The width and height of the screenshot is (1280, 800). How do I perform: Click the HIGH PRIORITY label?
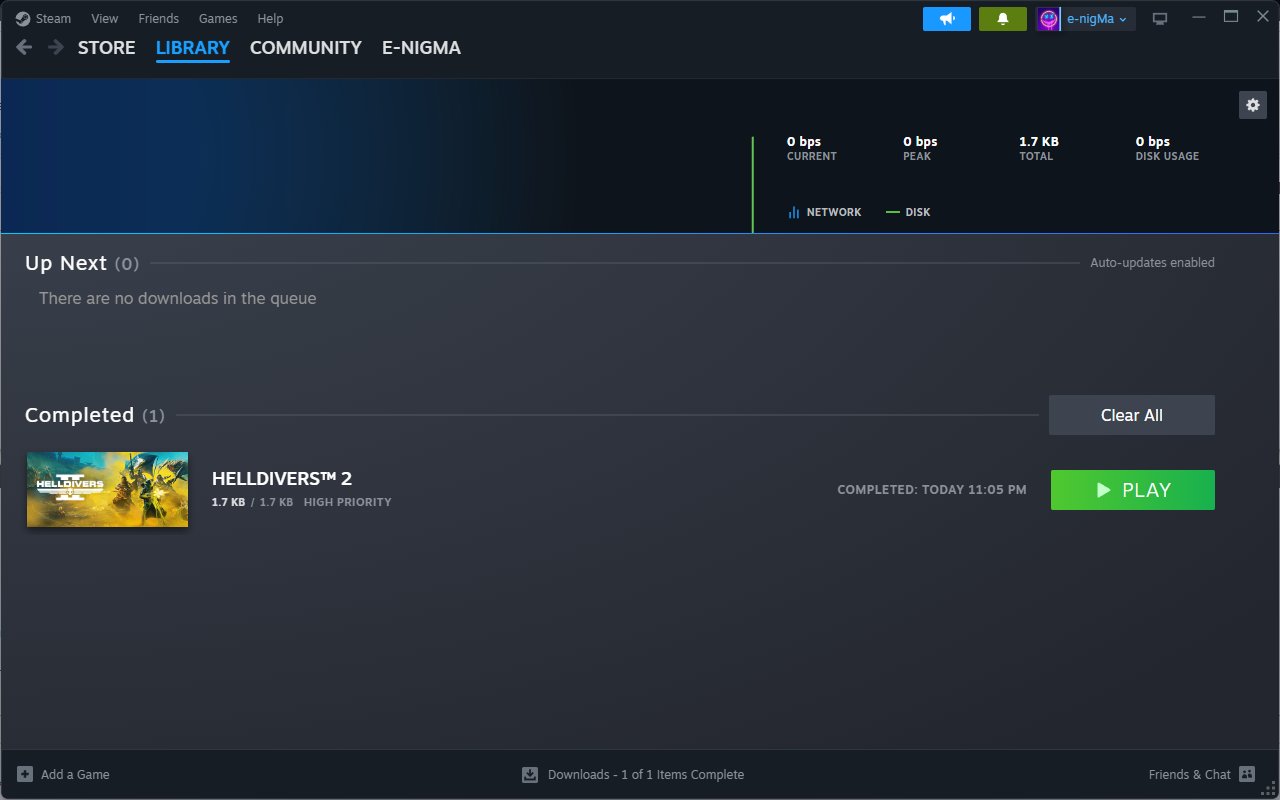[348, 502]
